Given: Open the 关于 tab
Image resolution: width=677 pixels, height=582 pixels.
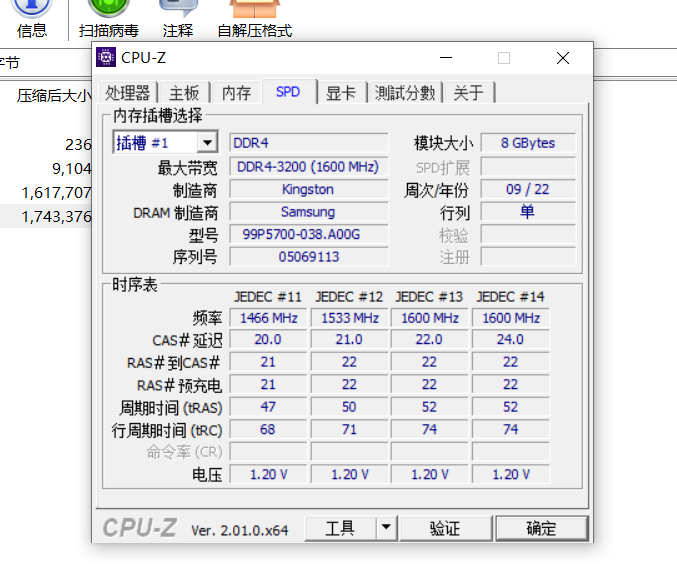Looking at the screenshot, I should (468, 93).
